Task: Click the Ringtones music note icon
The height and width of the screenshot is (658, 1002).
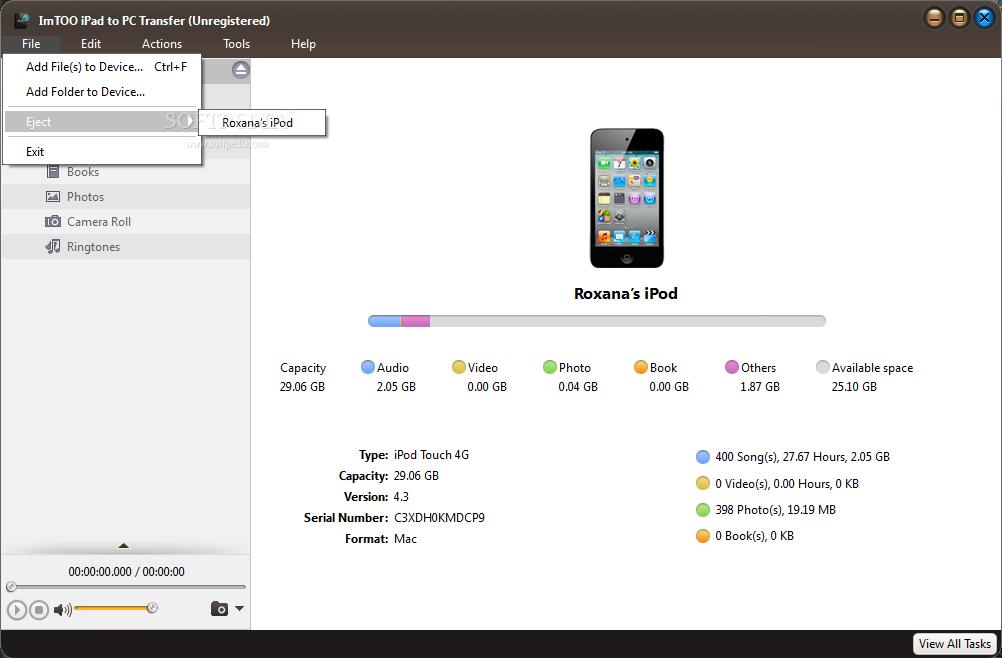Action: pyautogui.click(x=53, y=247)
